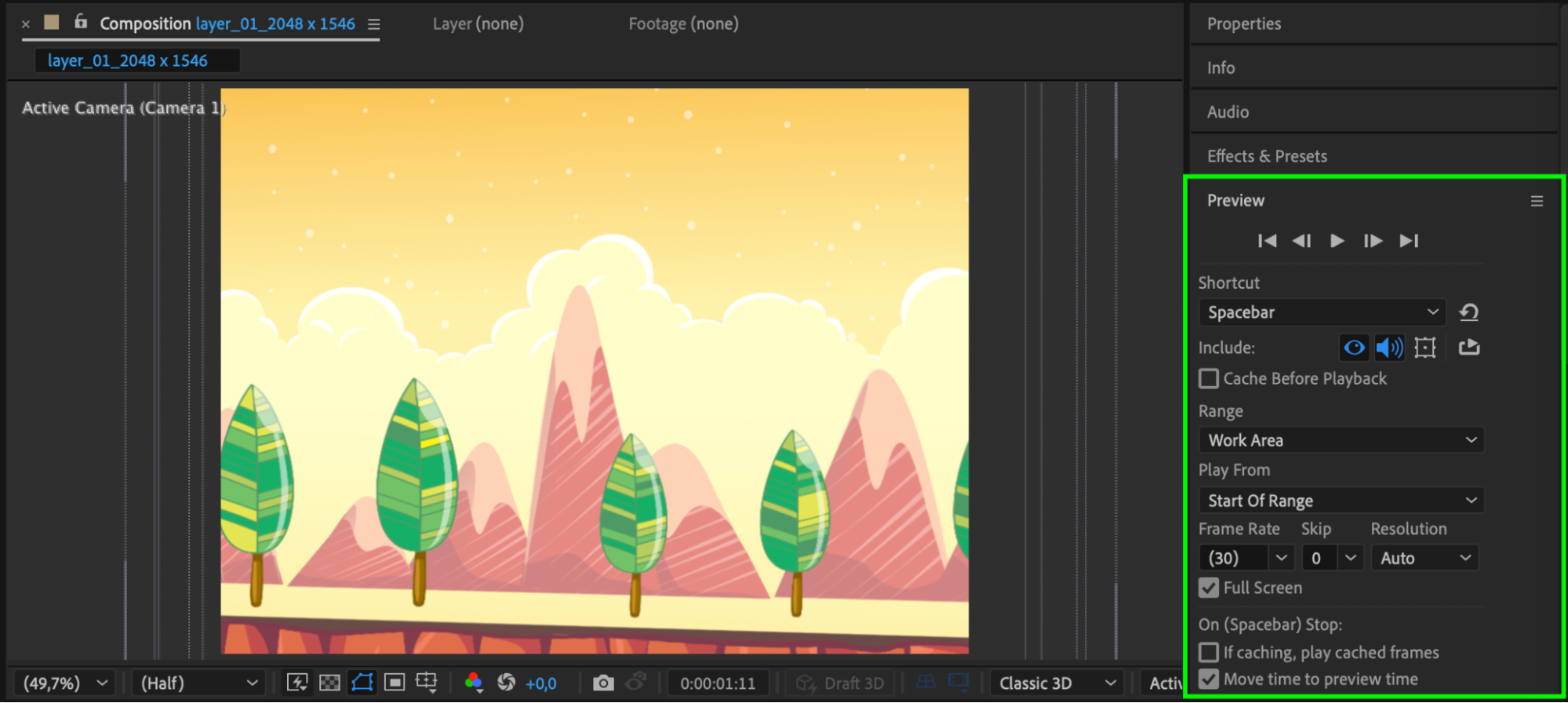Switch to Footage (none) tab
Viewport: 1568px width, 703px height.
tap(683, 24)
